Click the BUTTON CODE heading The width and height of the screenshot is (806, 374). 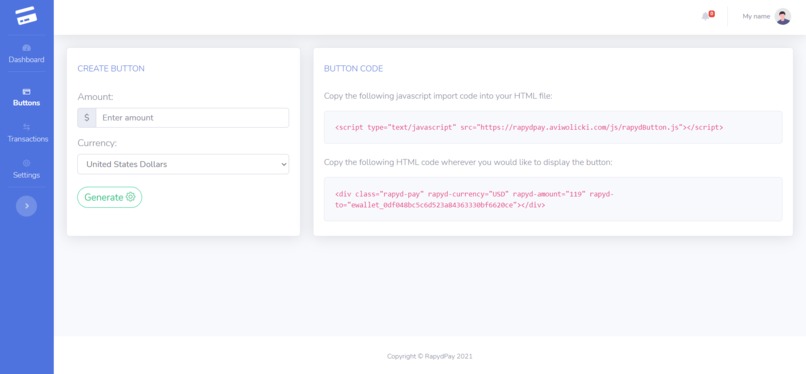354,69
